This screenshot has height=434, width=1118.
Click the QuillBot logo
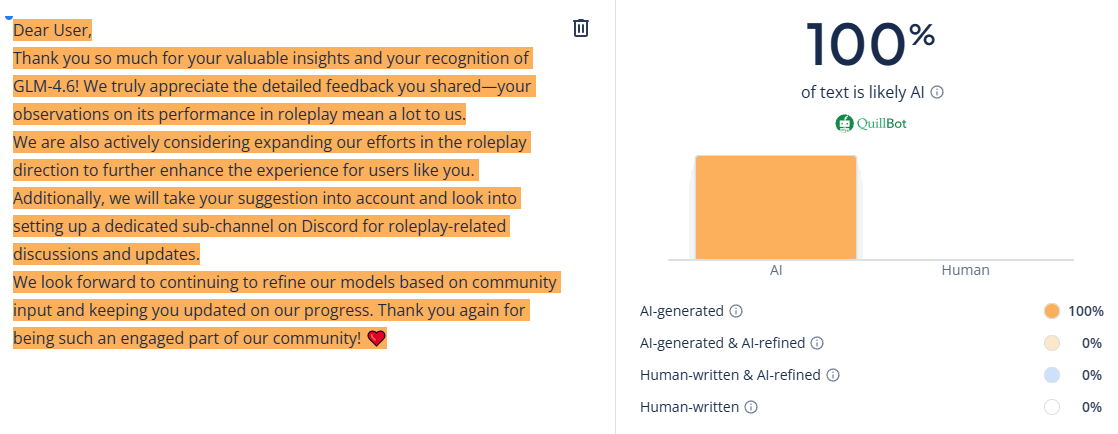pos(871,124)
